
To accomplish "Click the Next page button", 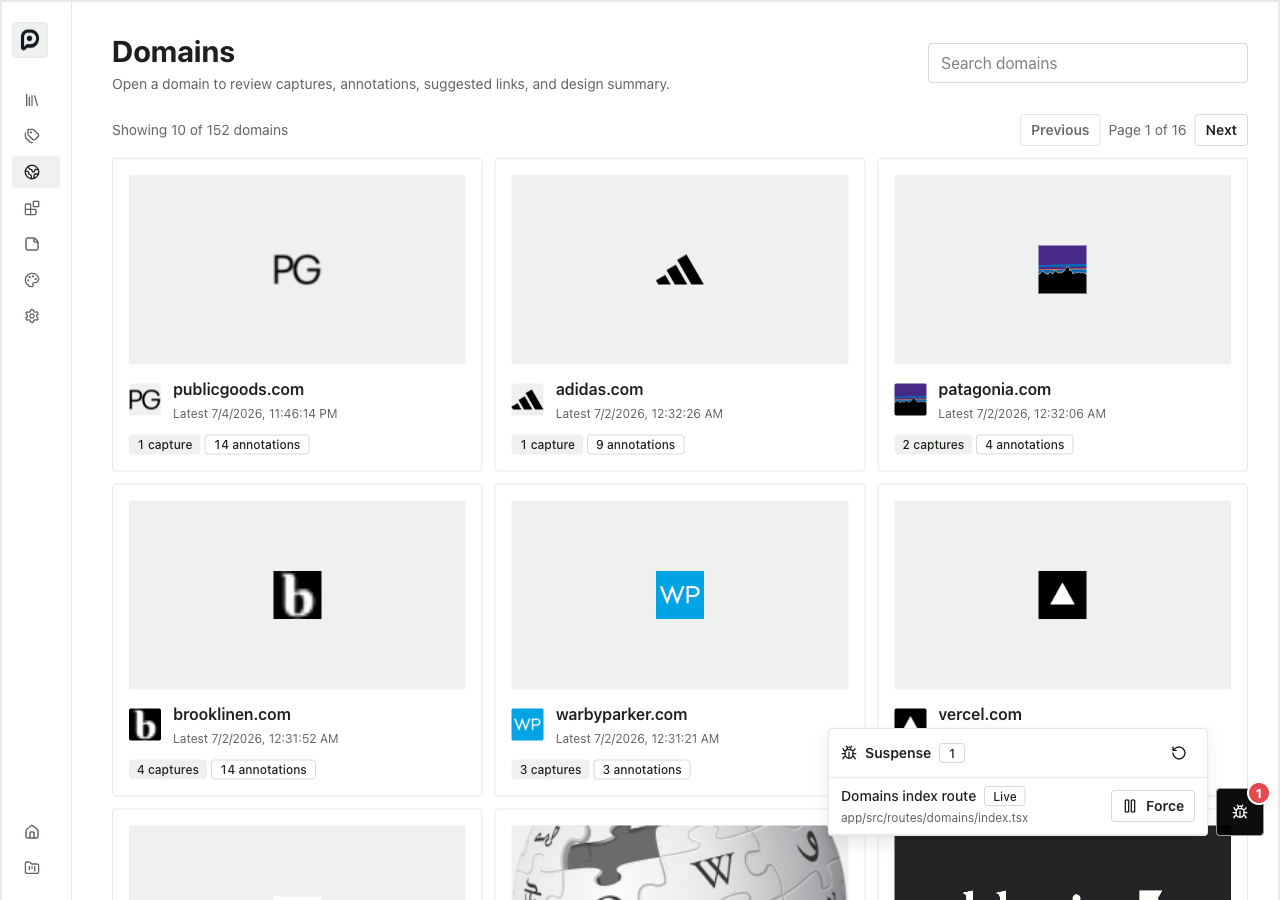I will tap(1221, 130).
